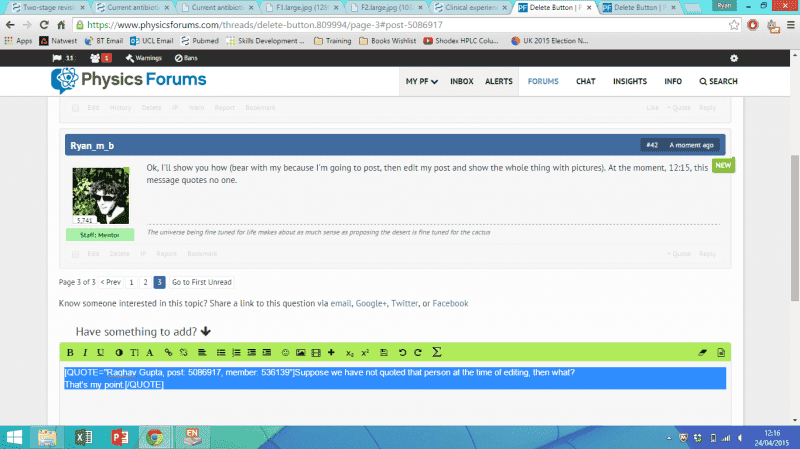Screen dimensions: 800x449
Task: Reload the page in Chrome
Action: 44,25
